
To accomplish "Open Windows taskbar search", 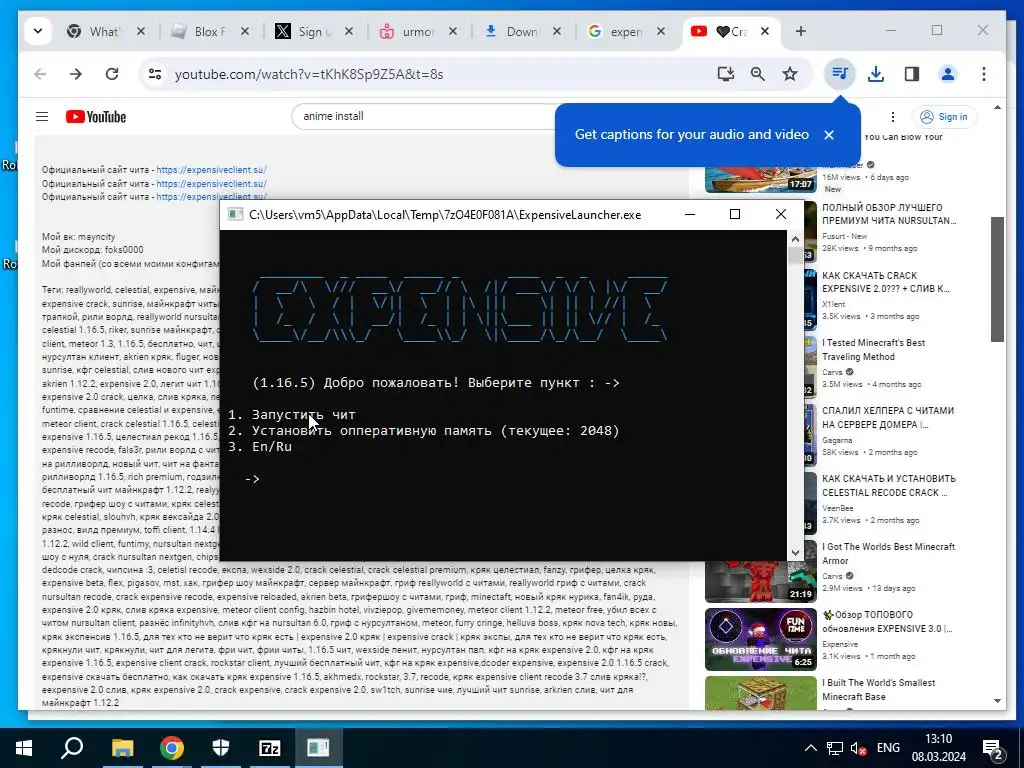I will 72,748.
